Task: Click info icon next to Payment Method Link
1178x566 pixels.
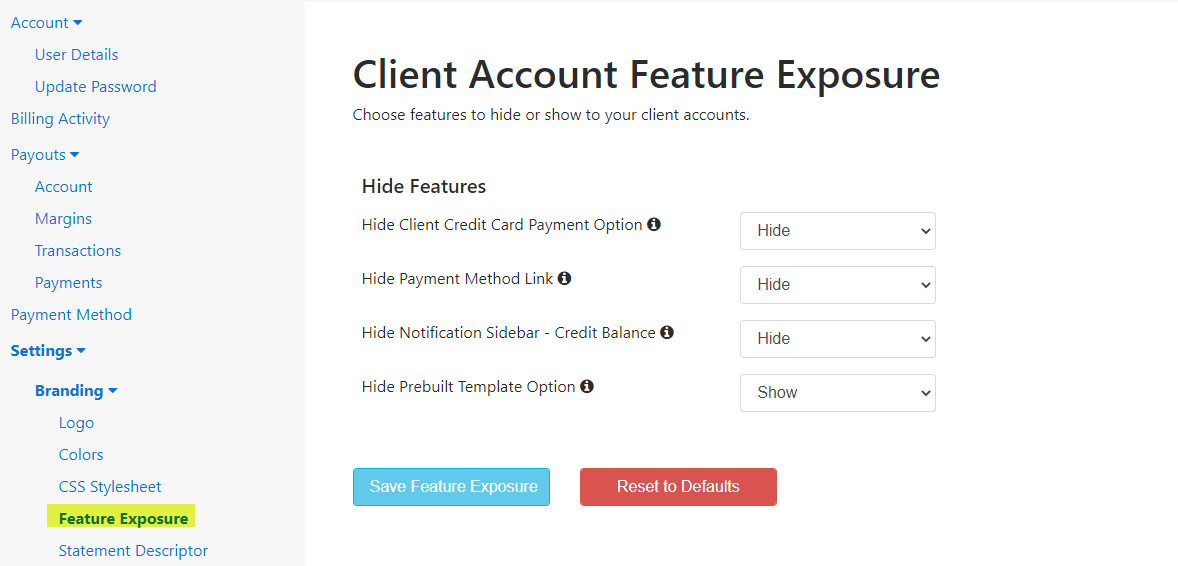Action: [x=564, y=278]
